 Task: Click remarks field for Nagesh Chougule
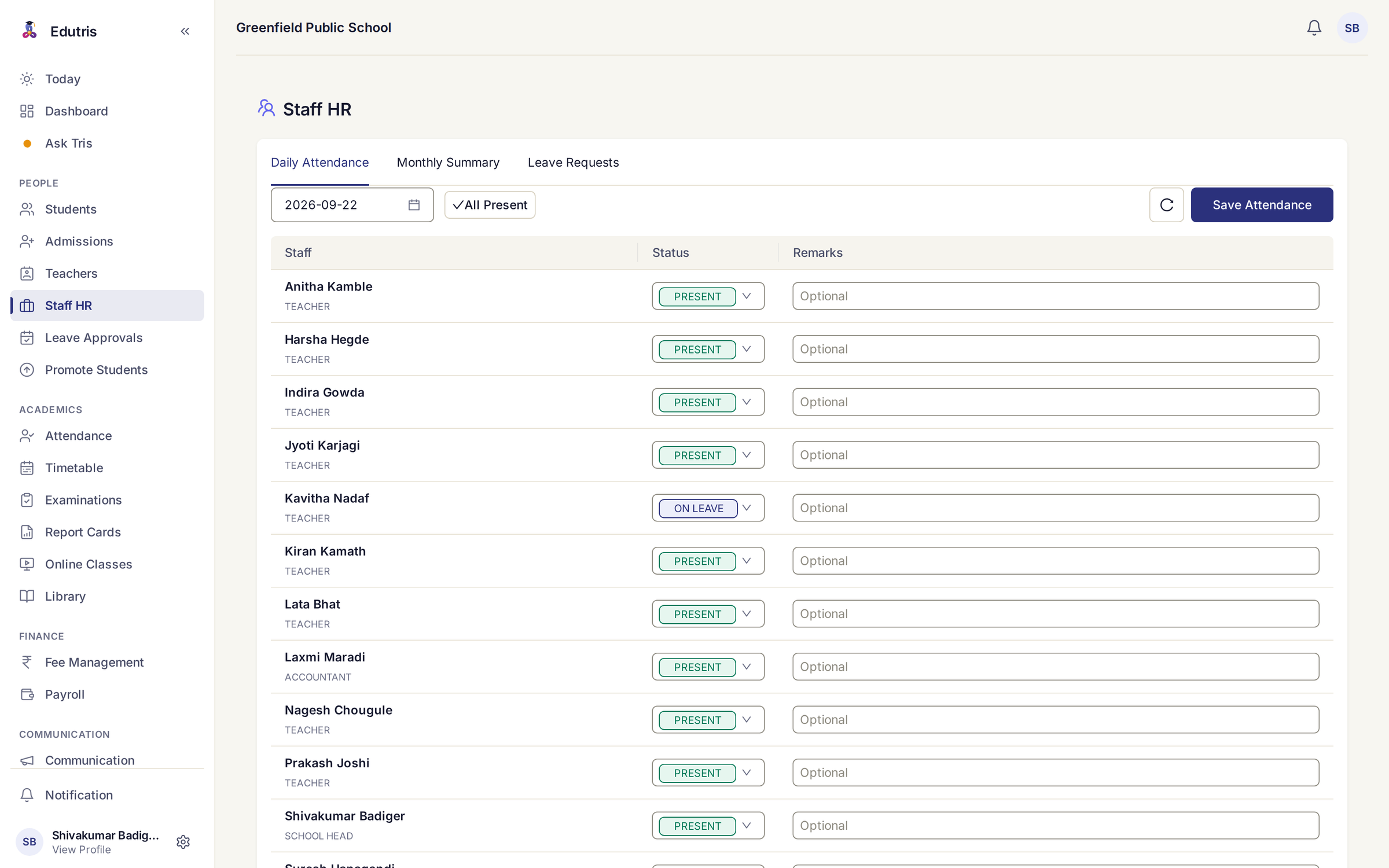click(x=1056, y=720)
